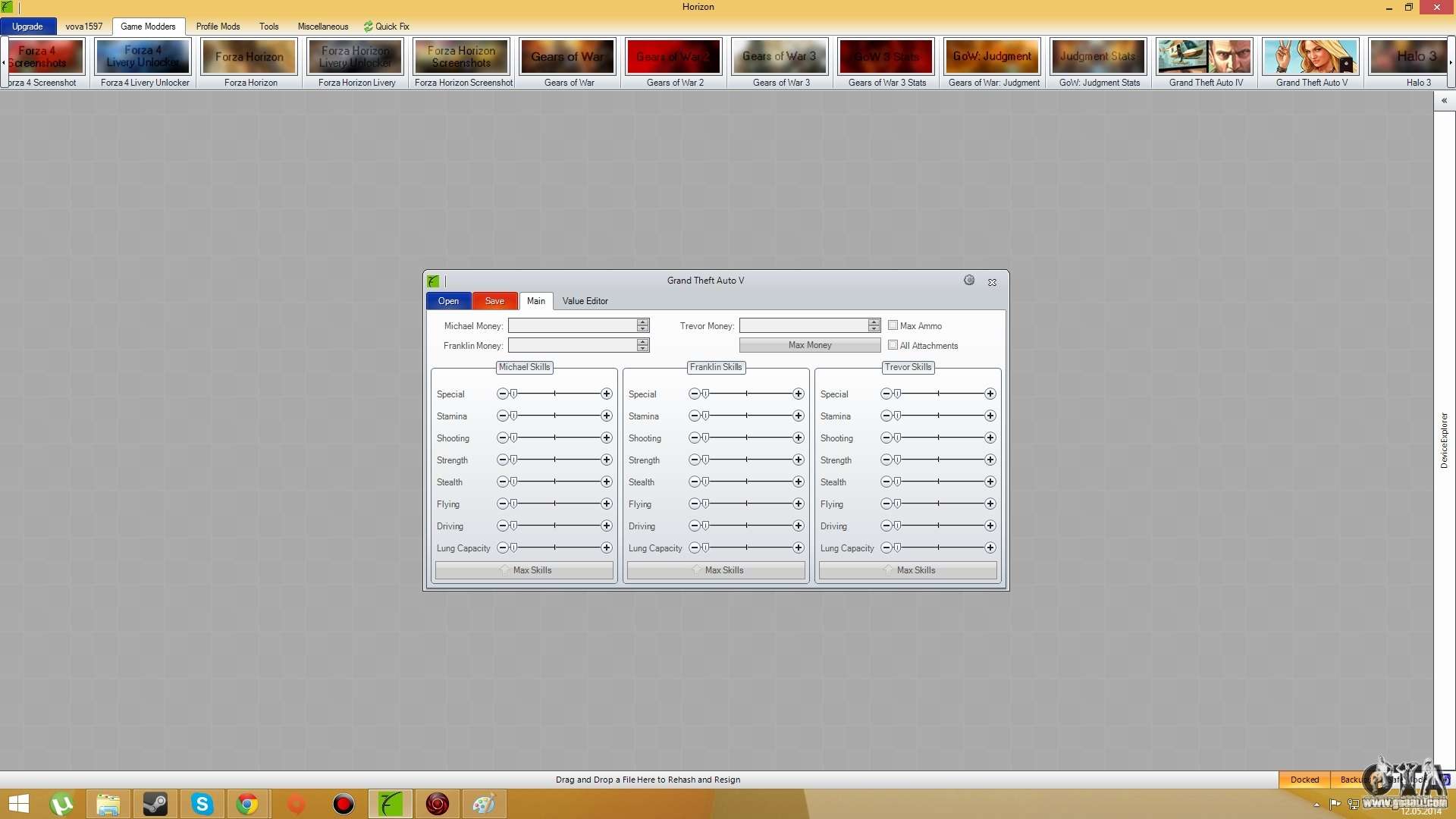Open the Device Explorer side panel

tap(1444, 440)
